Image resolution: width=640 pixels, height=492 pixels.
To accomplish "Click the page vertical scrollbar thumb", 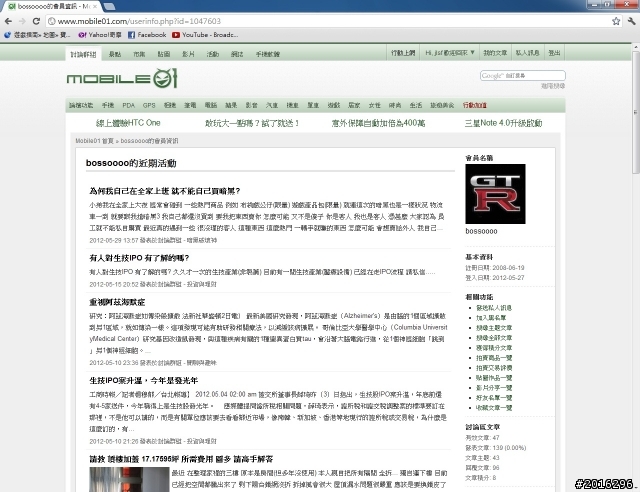I will [636, 112].
